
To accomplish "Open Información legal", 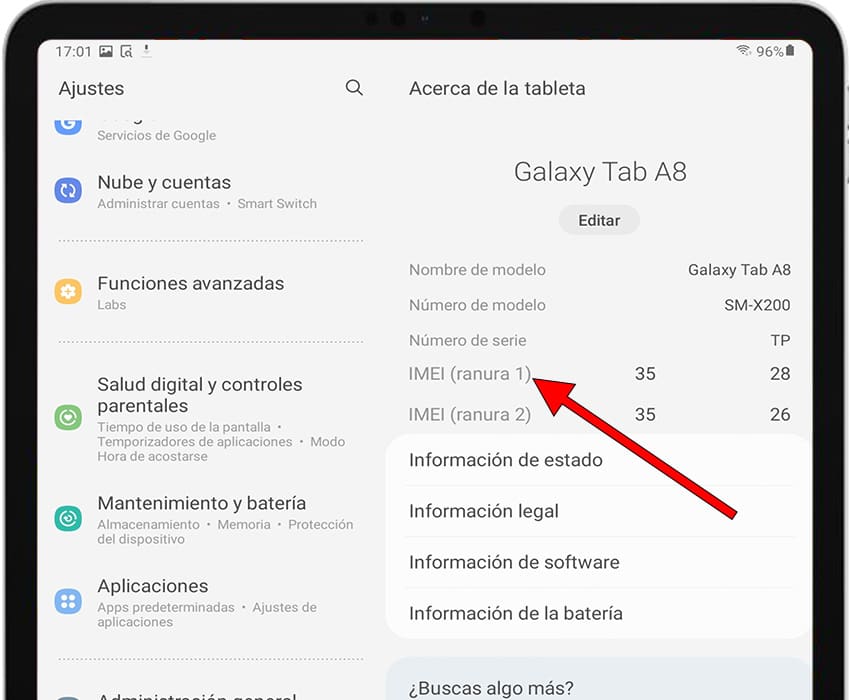I will coord(599,511).
